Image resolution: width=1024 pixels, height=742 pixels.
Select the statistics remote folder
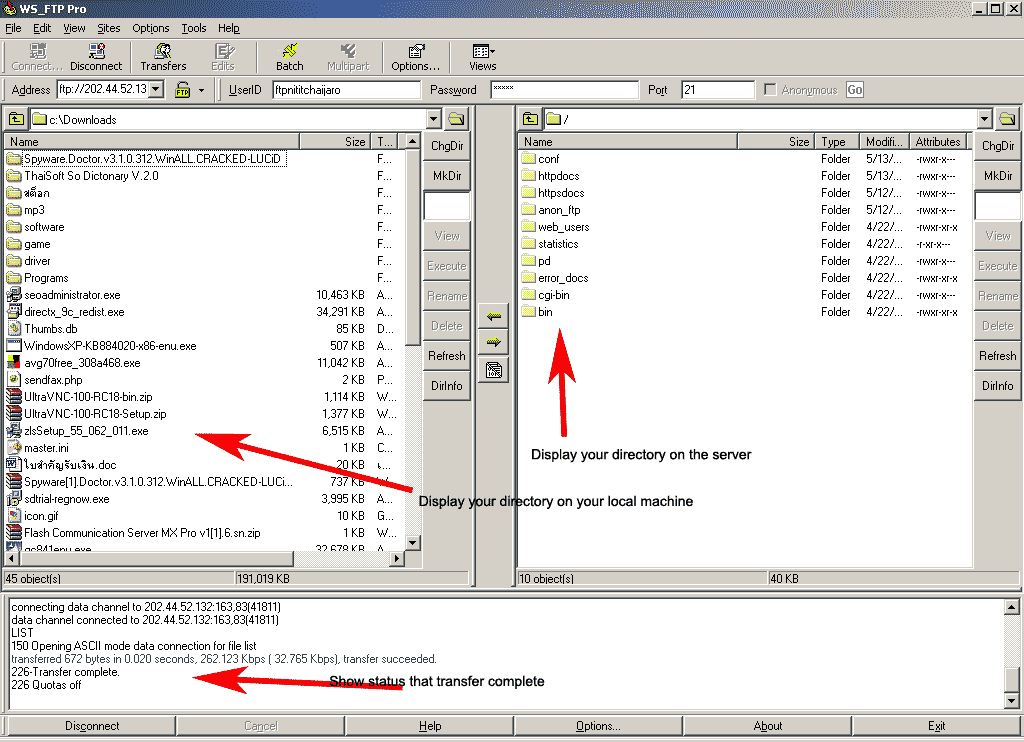click(x=558, y=244)
